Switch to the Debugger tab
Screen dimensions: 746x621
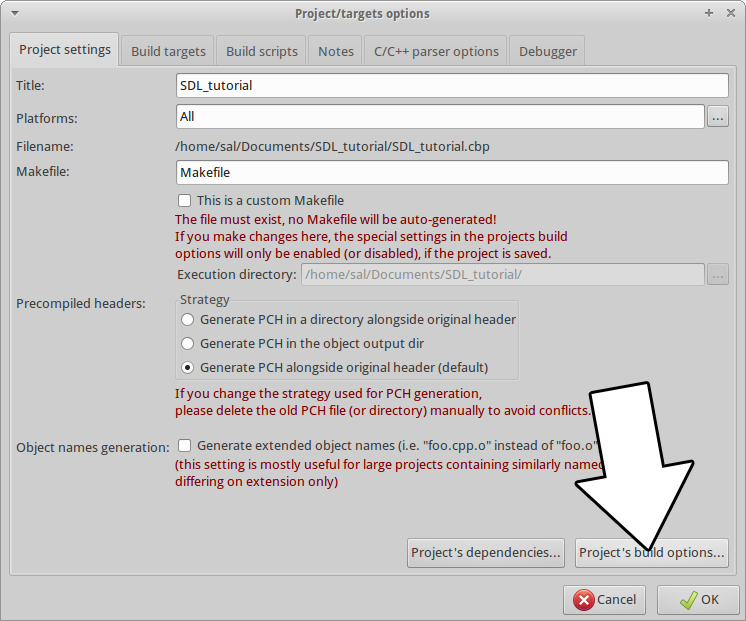pos(548,51)
